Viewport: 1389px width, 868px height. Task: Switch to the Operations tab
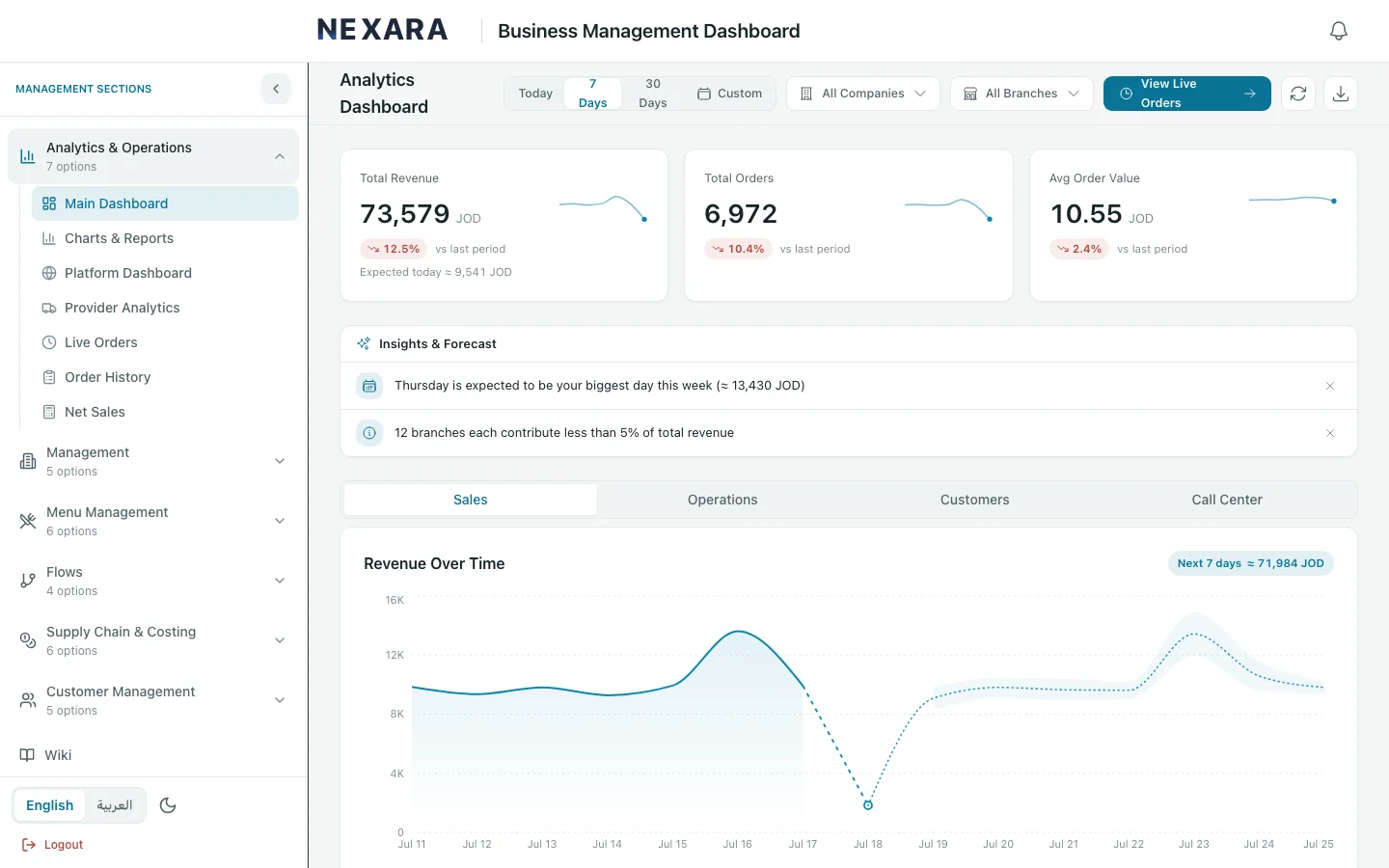(722, 500)
